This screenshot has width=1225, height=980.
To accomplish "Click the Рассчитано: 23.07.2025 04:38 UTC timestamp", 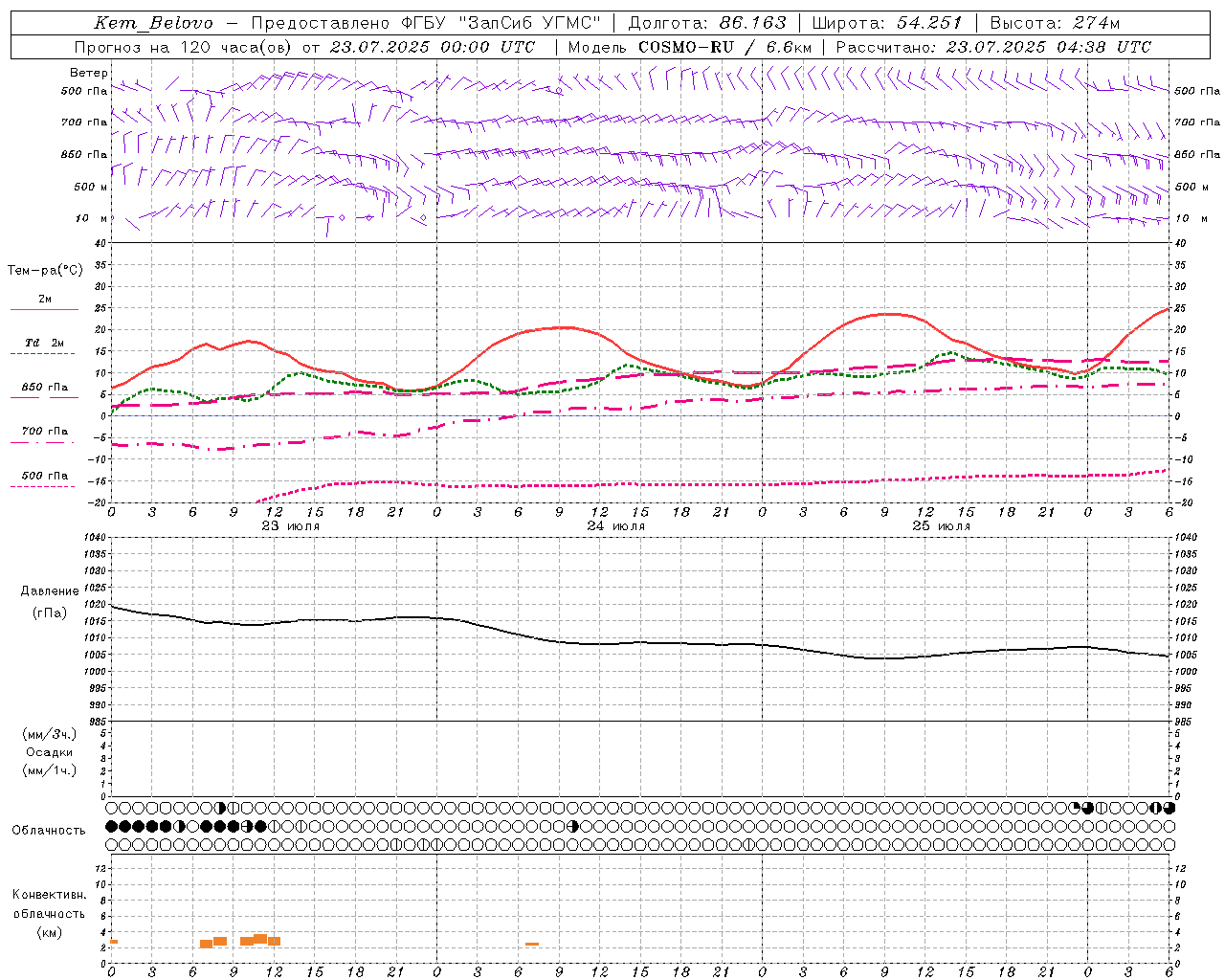I will pyautogui.click(x=993, y=47).
